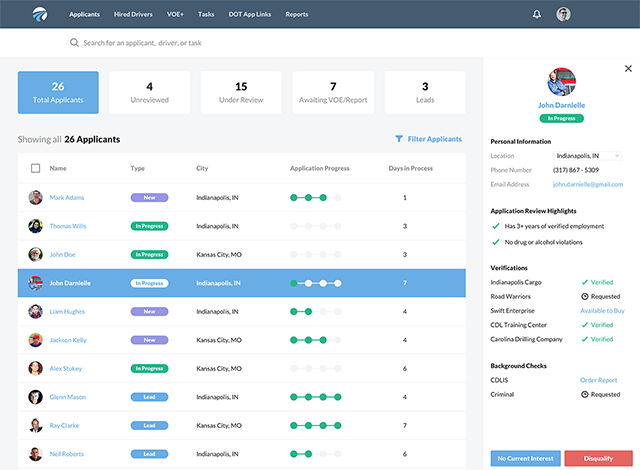The image size is (640, 470).
Task: Go to Hired Drivers
Action: tap(133, 14)
